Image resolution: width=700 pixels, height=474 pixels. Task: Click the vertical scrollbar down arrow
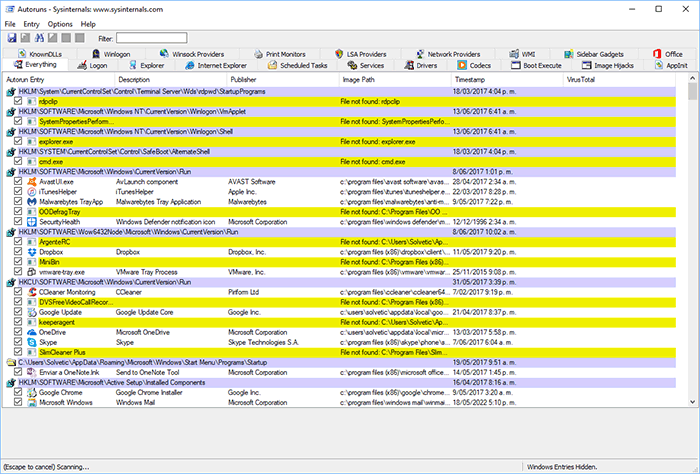tap(693, 401)
